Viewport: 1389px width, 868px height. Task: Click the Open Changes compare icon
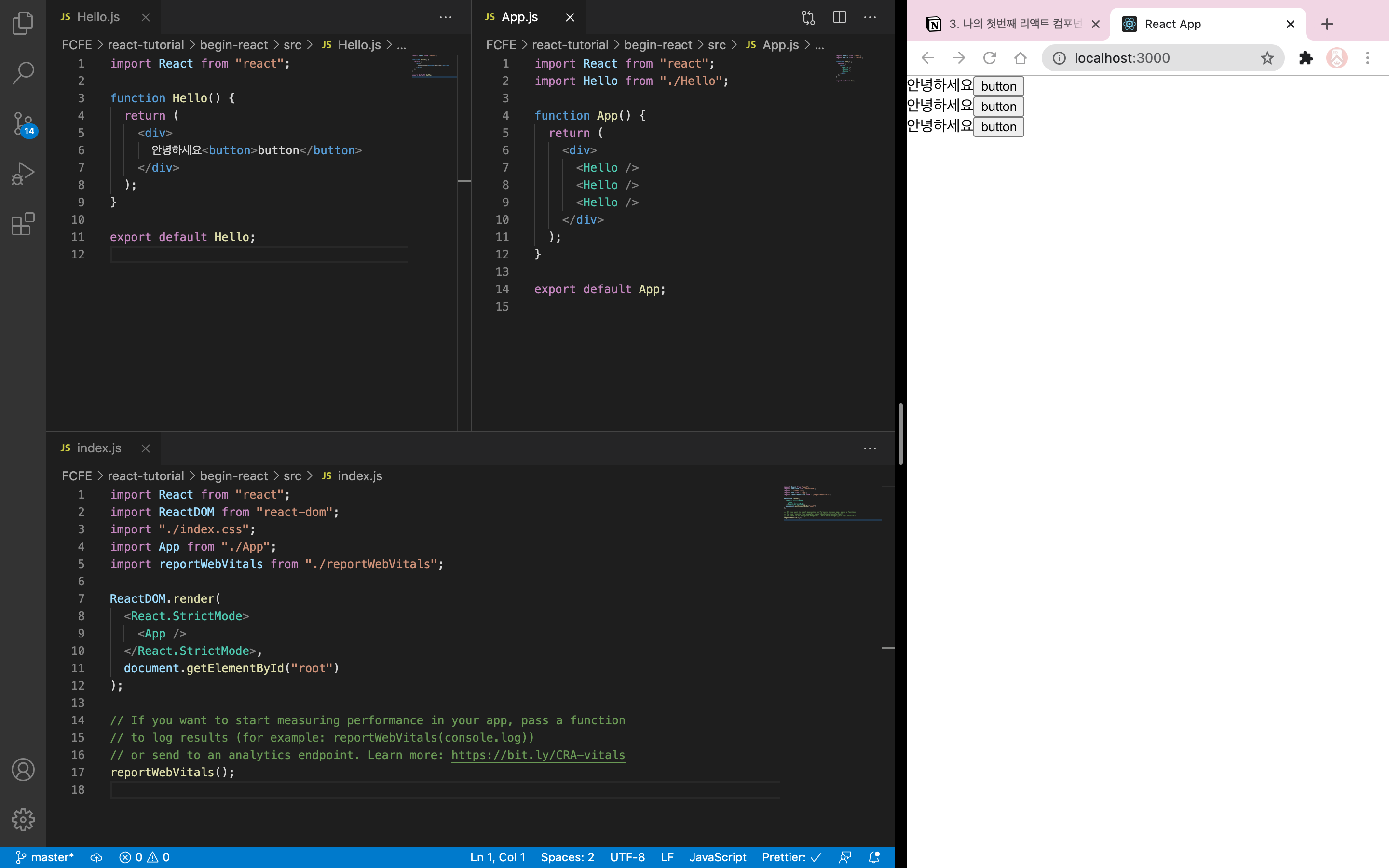click(x=808, y=17)
